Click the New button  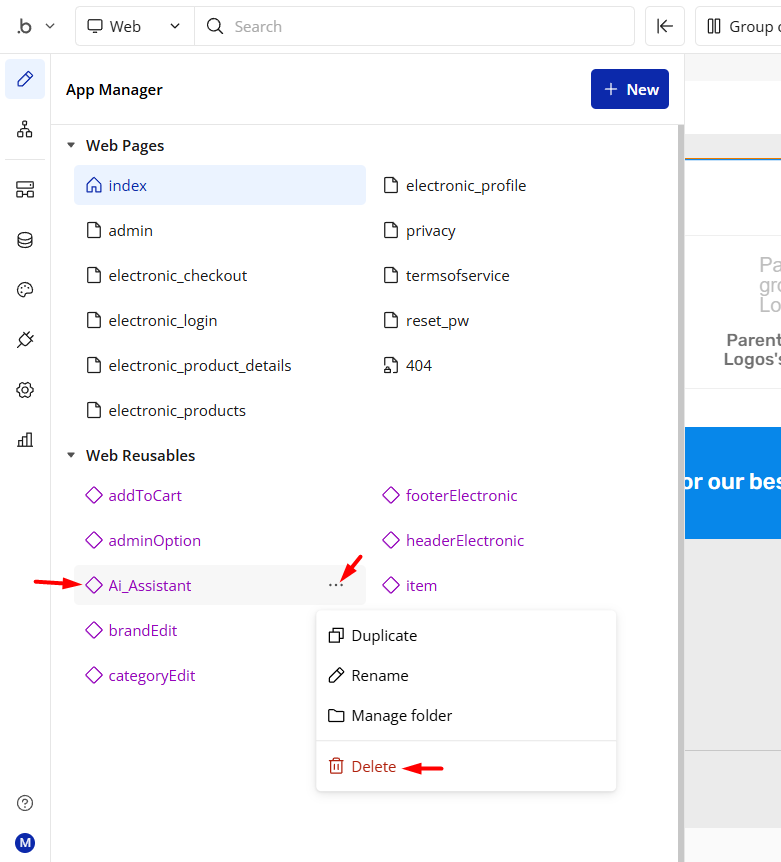(x=630, y=89)
